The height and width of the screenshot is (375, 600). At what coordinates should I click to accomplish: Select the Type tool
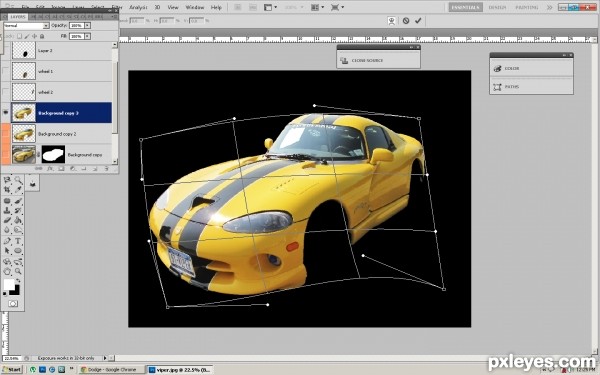click(18, 241)
